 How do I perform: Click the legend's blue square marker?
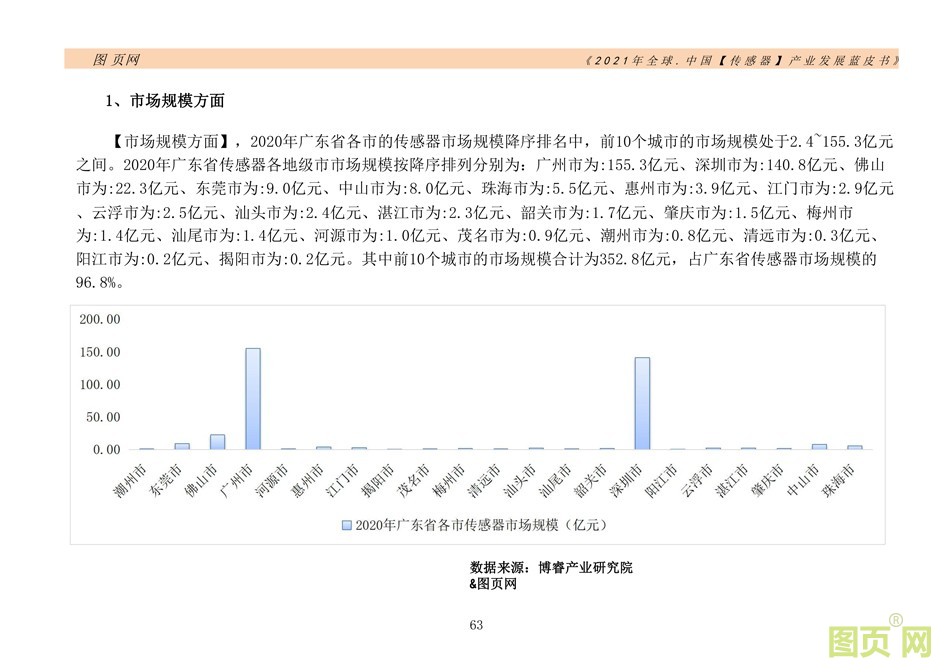pyautogui.click(x=347, y=524)
